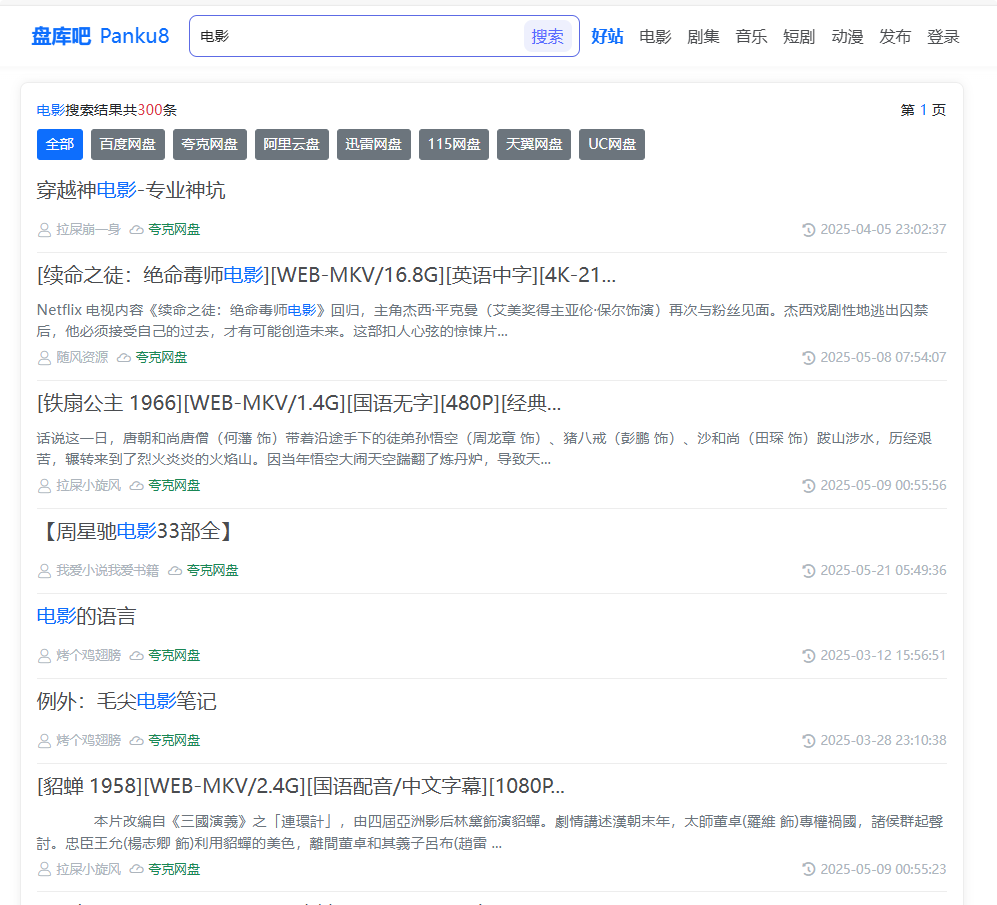Screen dimensions: 997x905
Task: Click clock icon beside 2025-03-28 23:10:38
Action: [809, 741]
